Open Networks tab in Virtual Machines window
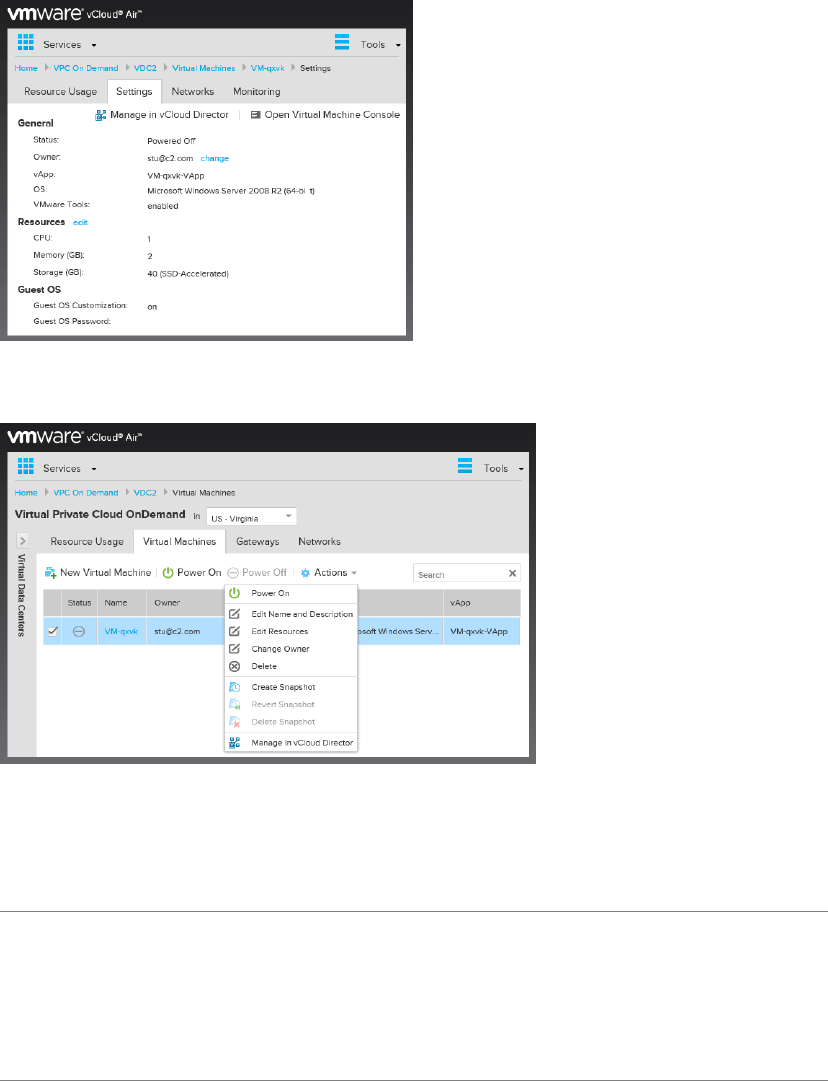 click(x=319, y=542)
